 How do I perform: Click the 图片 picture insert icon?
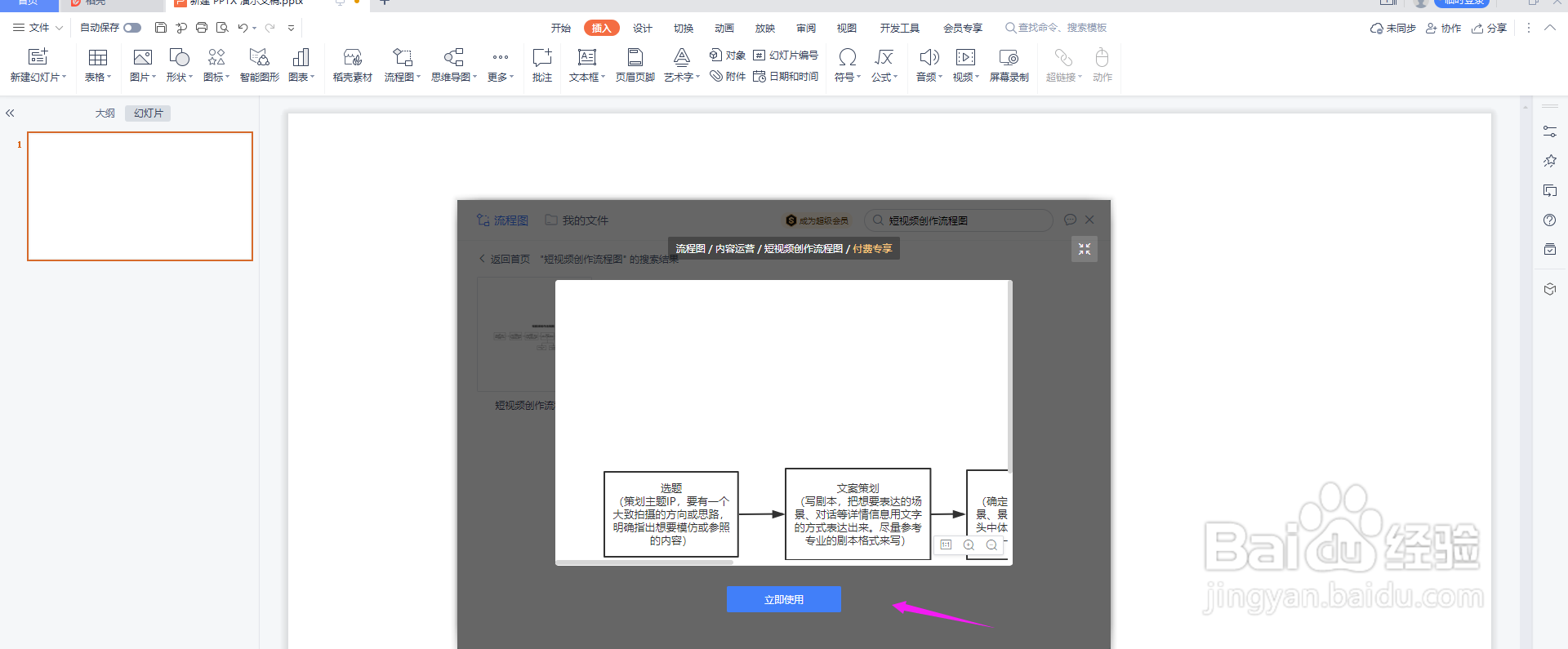pyautogui.click(x=143, y=57)
